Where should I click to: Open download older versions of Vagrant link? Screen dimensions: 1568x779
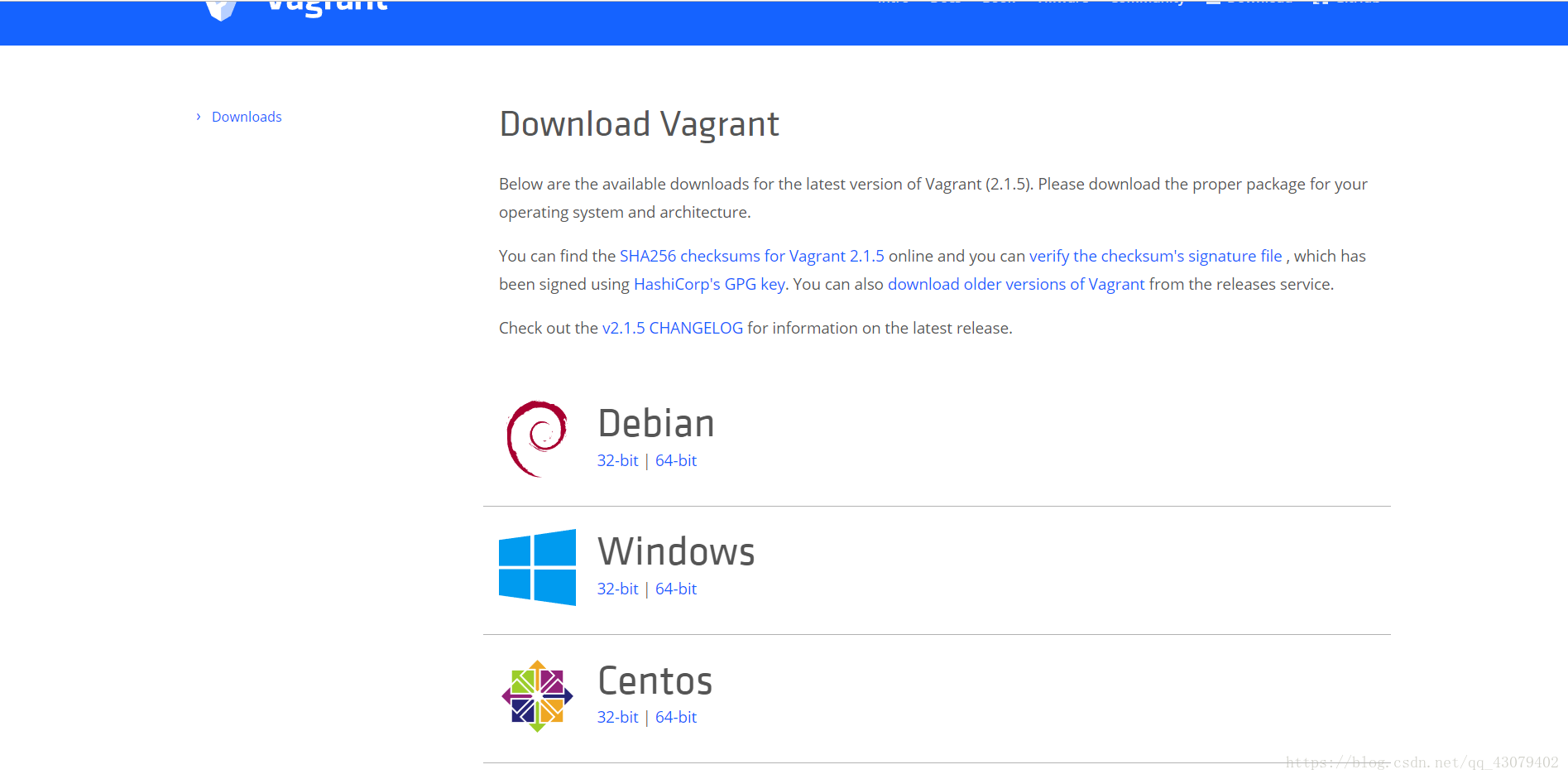coord(1016,285)
